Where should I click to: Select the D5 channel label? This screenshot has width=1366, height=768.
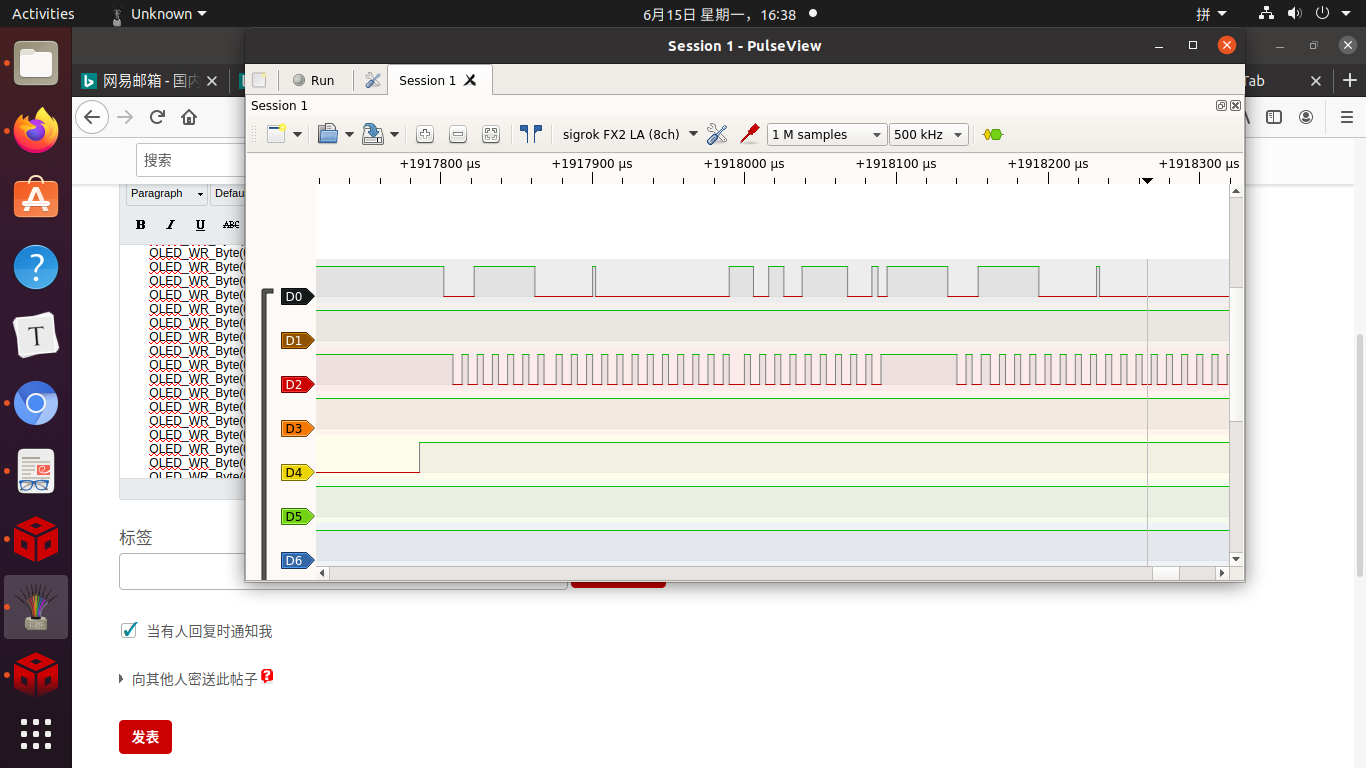tap(297, 516)
